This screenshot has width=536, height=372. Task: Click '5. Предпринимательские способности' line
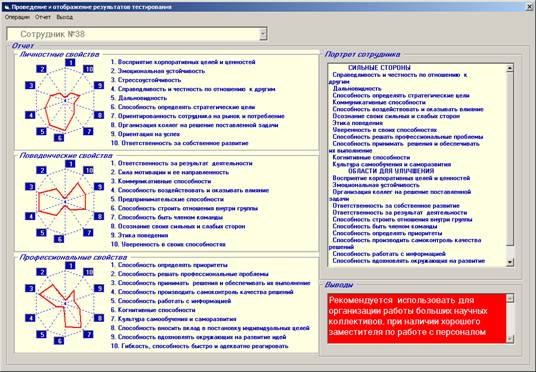pos(167,199)
